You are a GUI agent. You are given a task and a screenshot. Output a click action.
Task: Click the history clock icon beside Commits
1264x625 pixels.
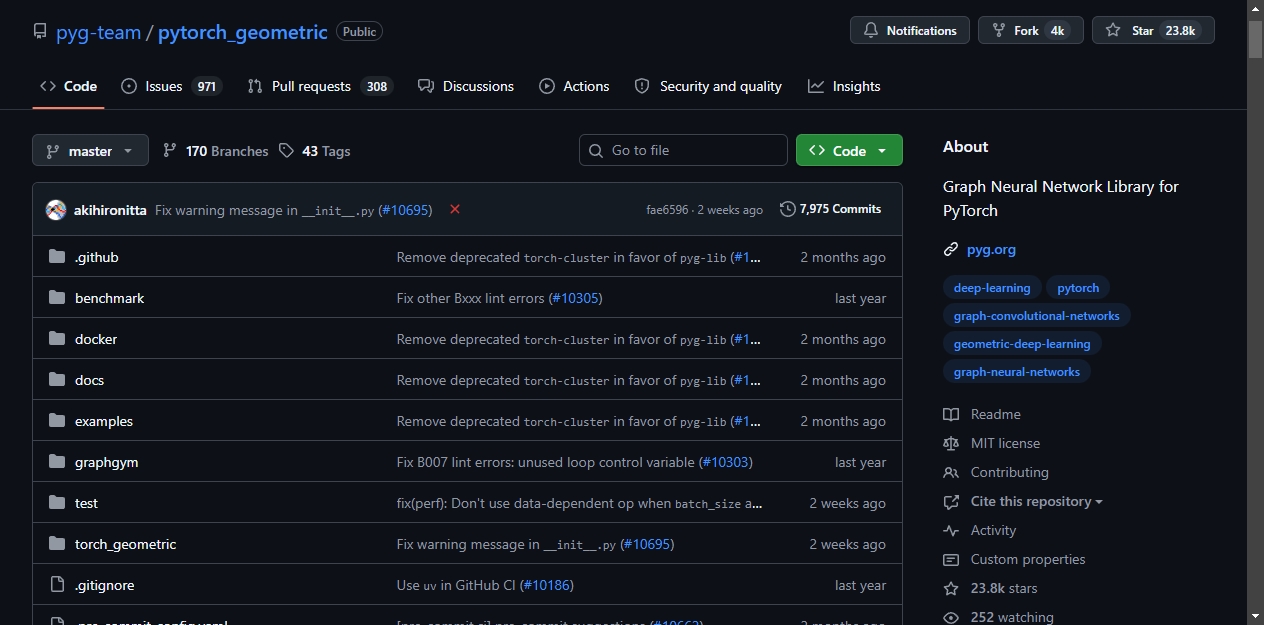coord(788,209)
